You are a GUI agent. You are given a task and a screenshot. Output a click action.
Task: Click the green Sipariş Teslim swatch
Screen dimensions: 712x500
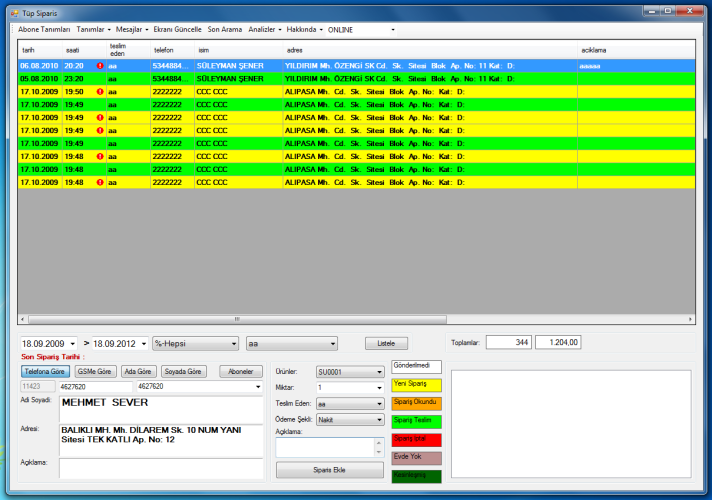(x=416, y=421)
